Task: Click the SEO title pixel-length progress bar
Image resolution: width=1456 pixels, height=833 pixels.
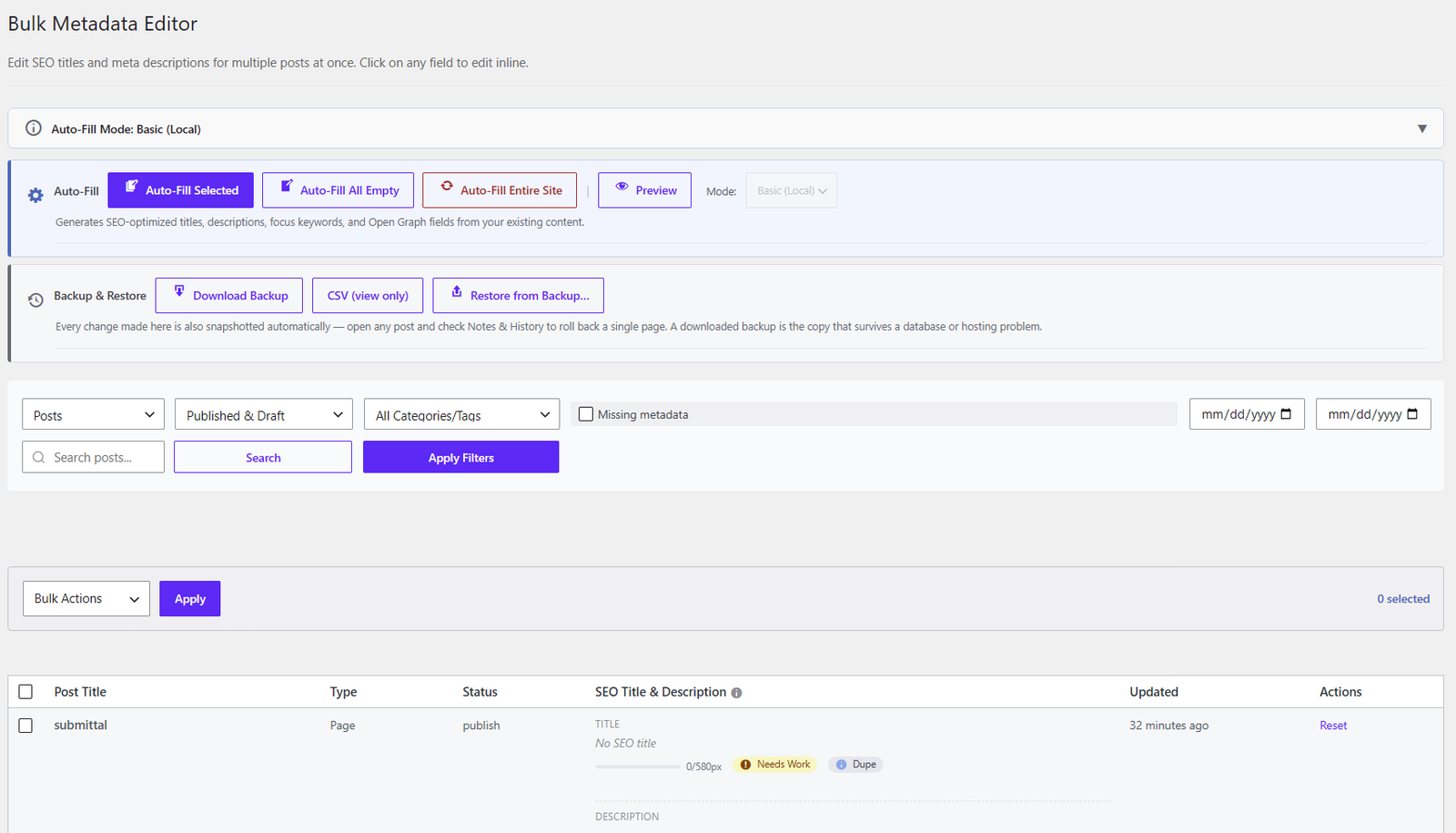Action: coord(637,767)
